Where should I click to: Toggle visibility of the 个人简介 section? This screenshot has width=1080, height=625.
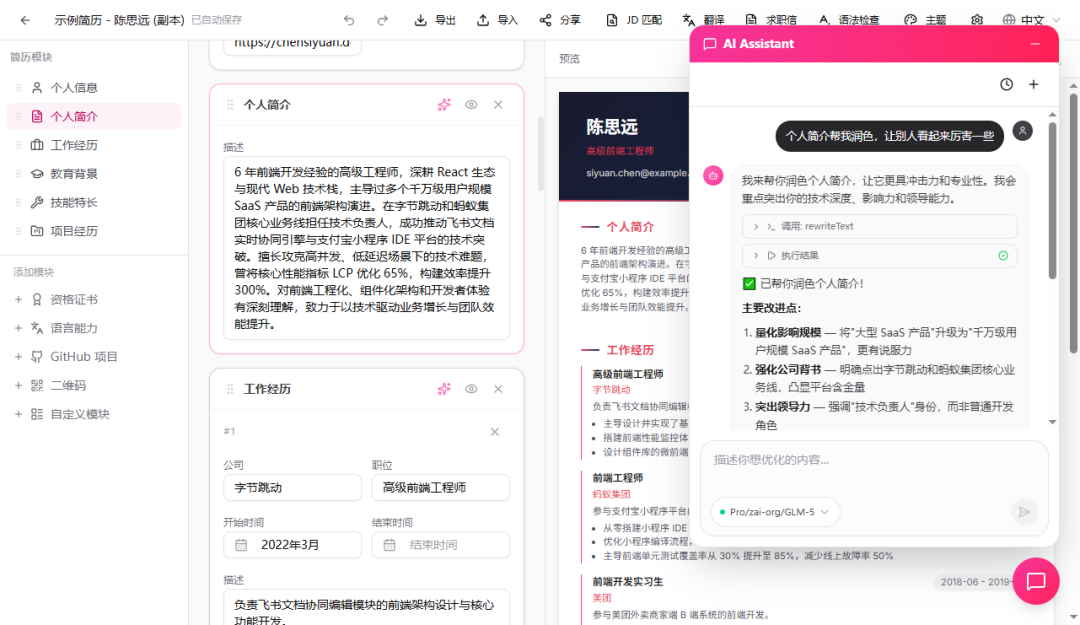[x=471, y=105]
